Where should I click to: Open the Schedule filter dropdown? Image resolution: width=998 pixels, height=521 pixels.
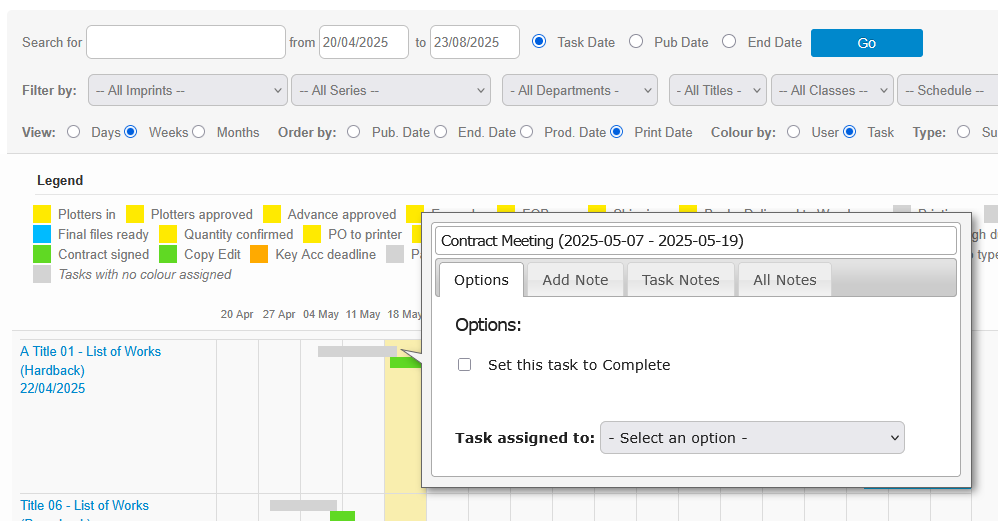948,90
